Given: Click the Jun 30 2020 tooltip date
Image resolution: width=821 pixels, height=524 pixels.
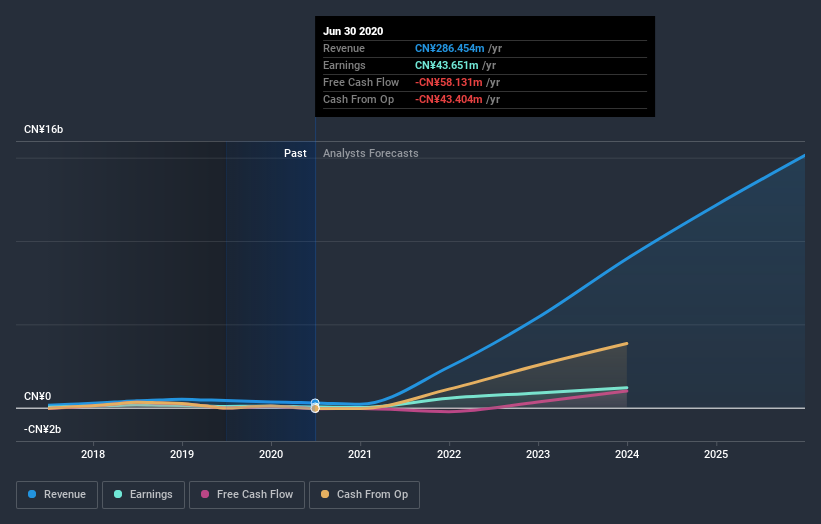Looking at the screenshot, I should pos(353,31).
